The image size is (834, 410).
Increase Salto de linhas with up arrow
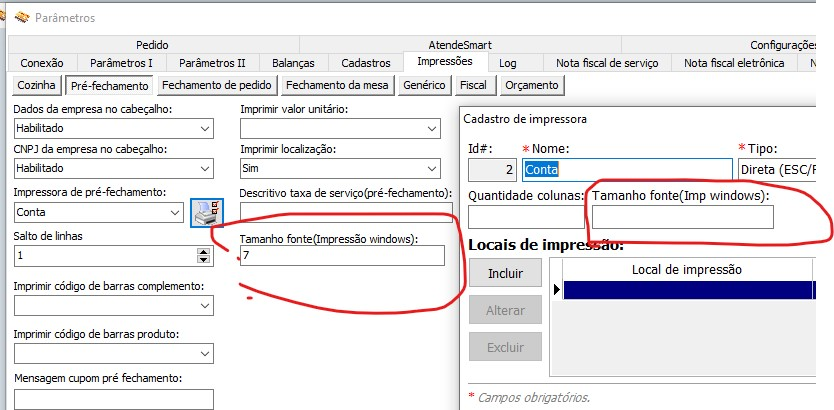[x=203, y=252]
